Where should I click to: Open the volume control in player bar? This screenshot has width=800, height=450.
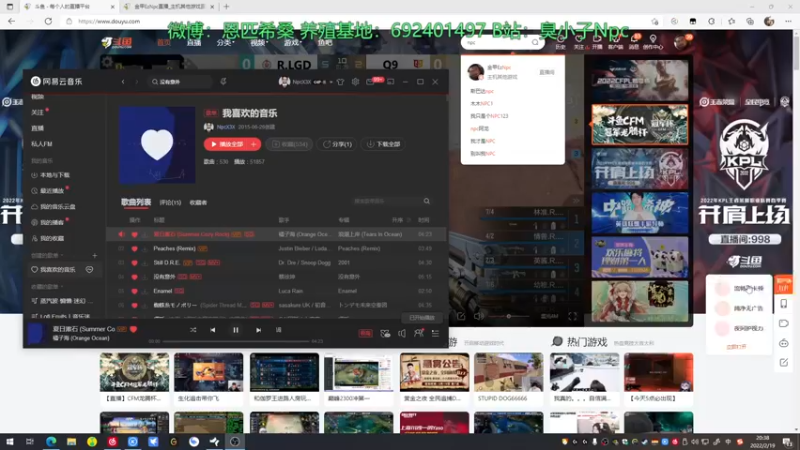402,333
